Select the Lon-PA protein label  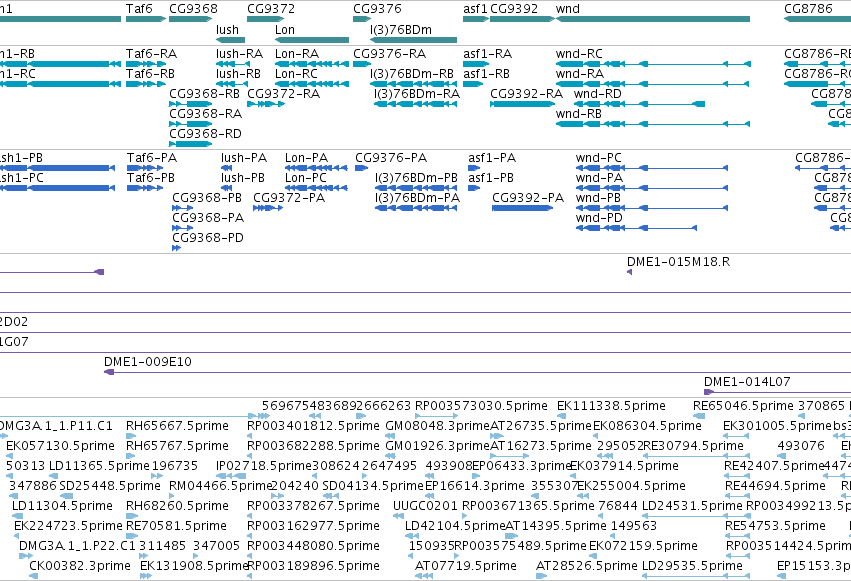307,158
